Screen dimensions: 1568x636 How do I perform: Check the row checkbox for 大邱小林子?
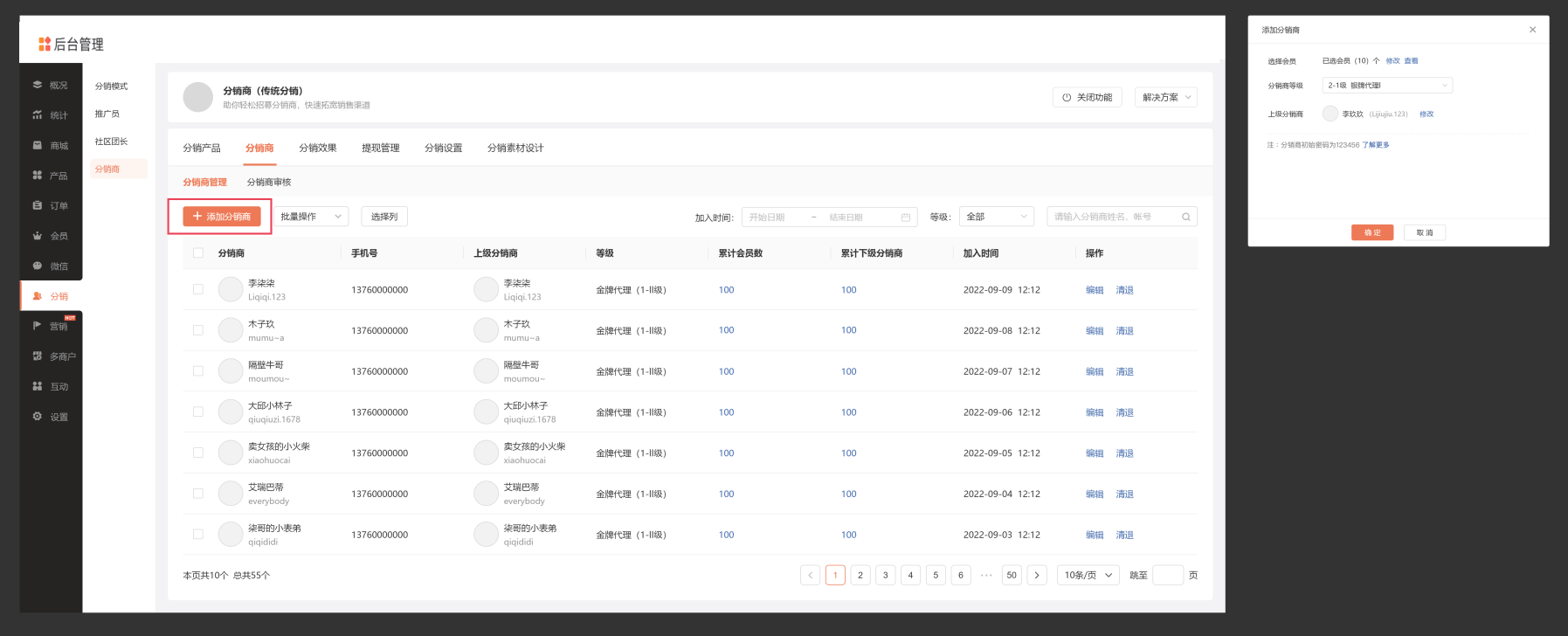pyautogui.click(x=198, y=411)
